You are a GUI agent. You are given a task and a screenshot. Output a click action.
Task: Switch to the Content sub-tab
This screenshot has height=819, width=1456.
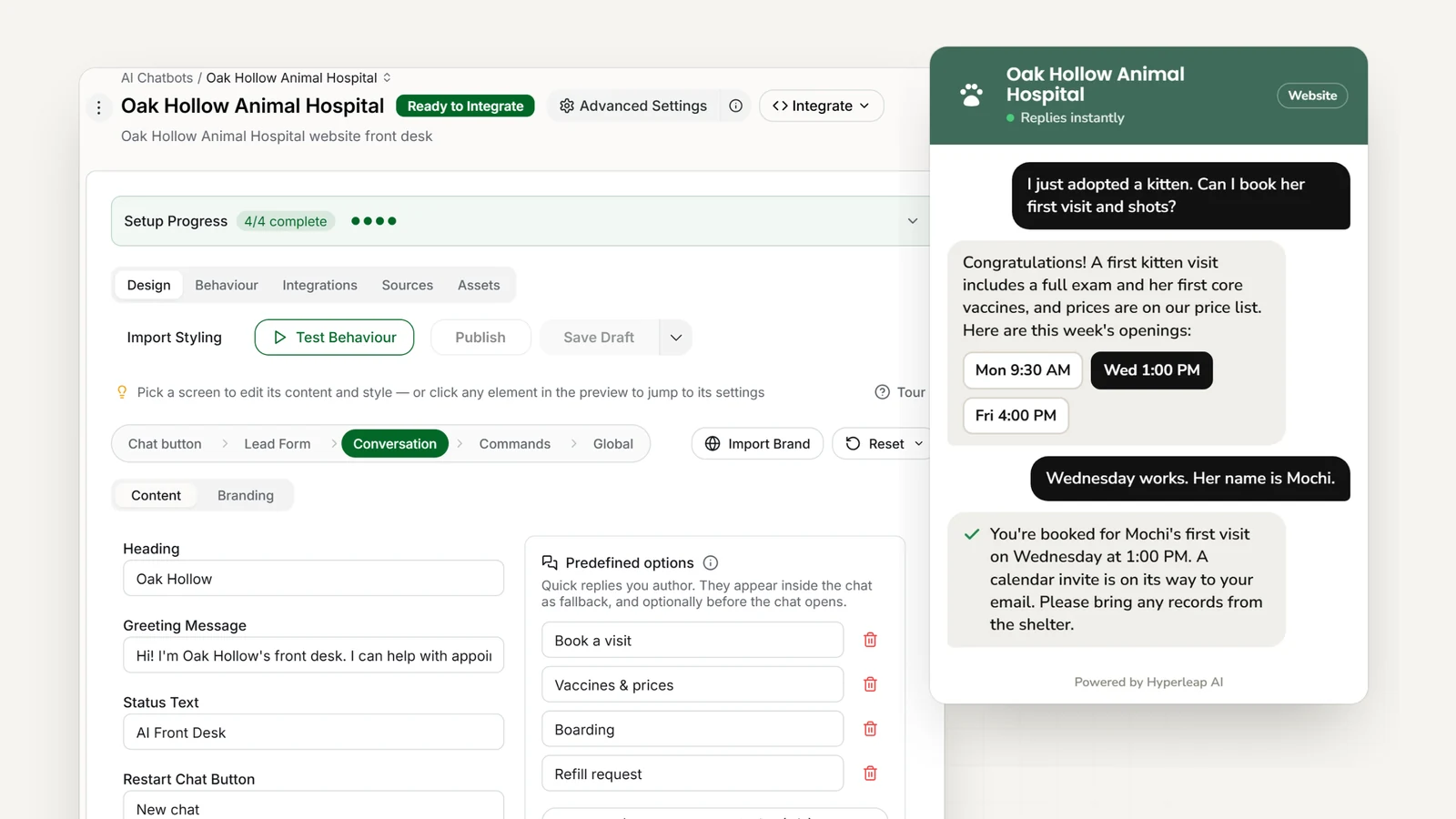(156, 495)
